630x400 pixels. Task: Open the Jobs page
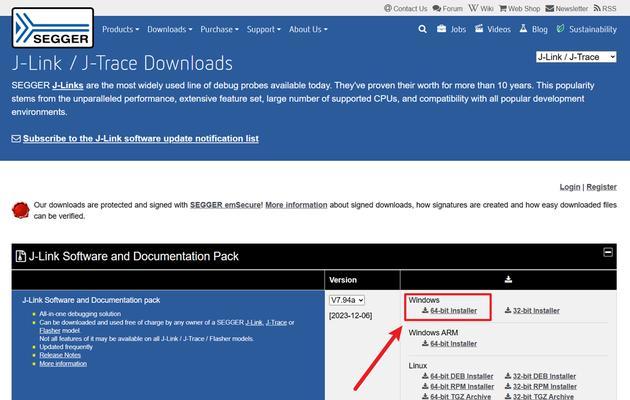[452, 29]
